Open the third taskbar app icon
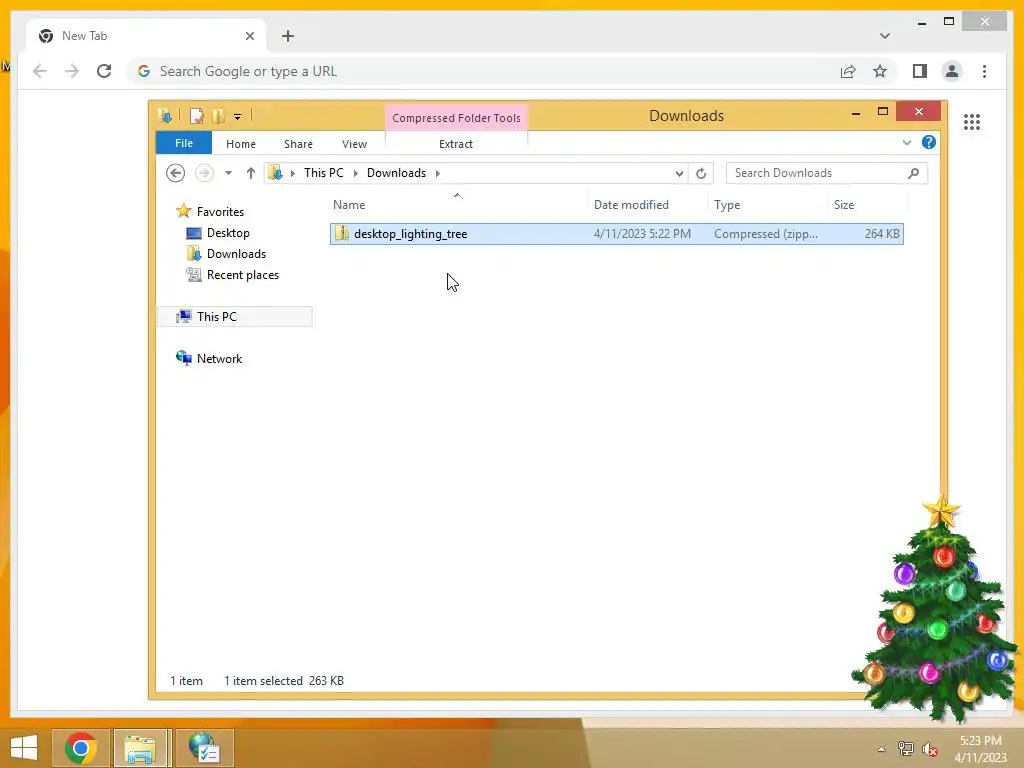Viewport: 1024px width, 768px height. pyautogui.click(x=203, y=748)
